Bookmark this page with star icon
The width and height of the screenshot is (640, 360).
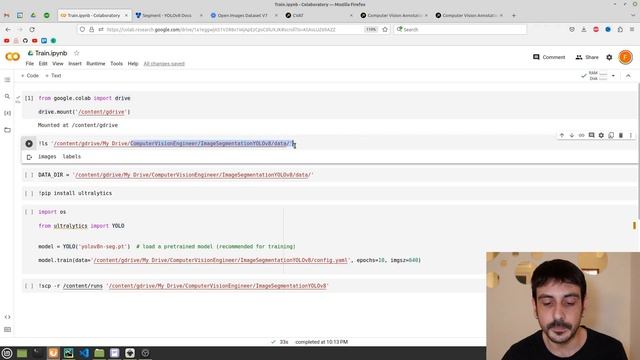pos(385,29)
